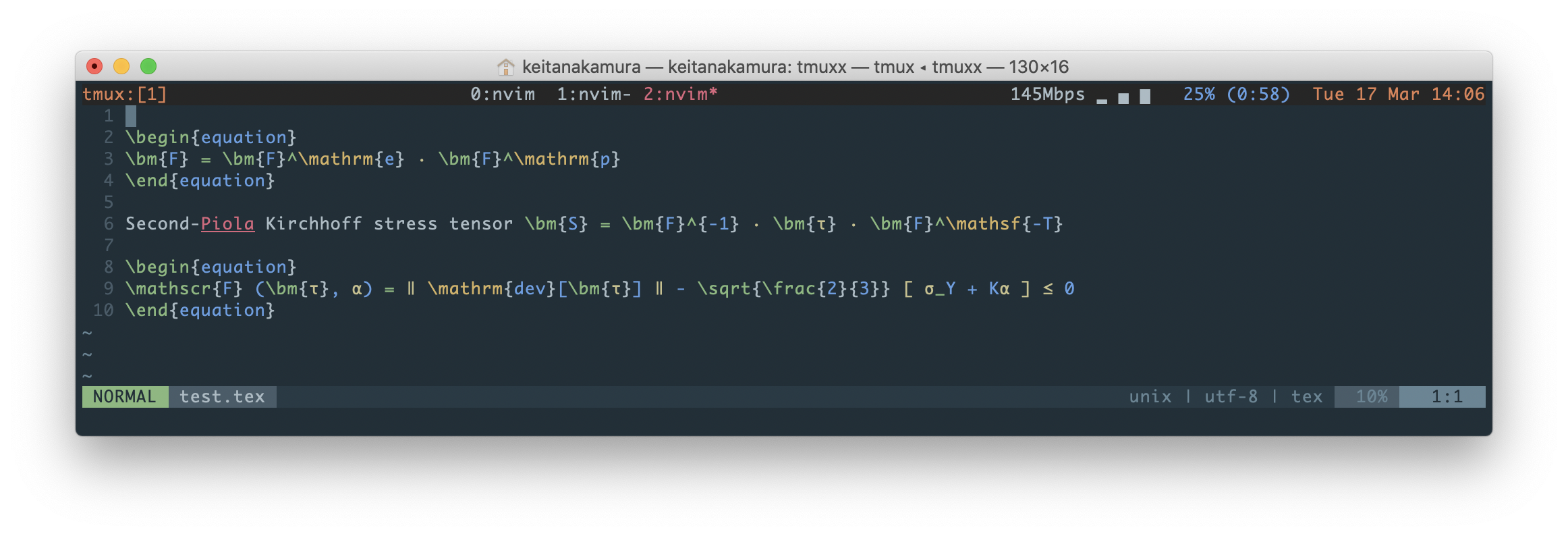Image resolution: width=1568 pixels, height=536 pixels.
Task: Click the 1:1 cursor position indicator
Action: (x=1443, y=396)
